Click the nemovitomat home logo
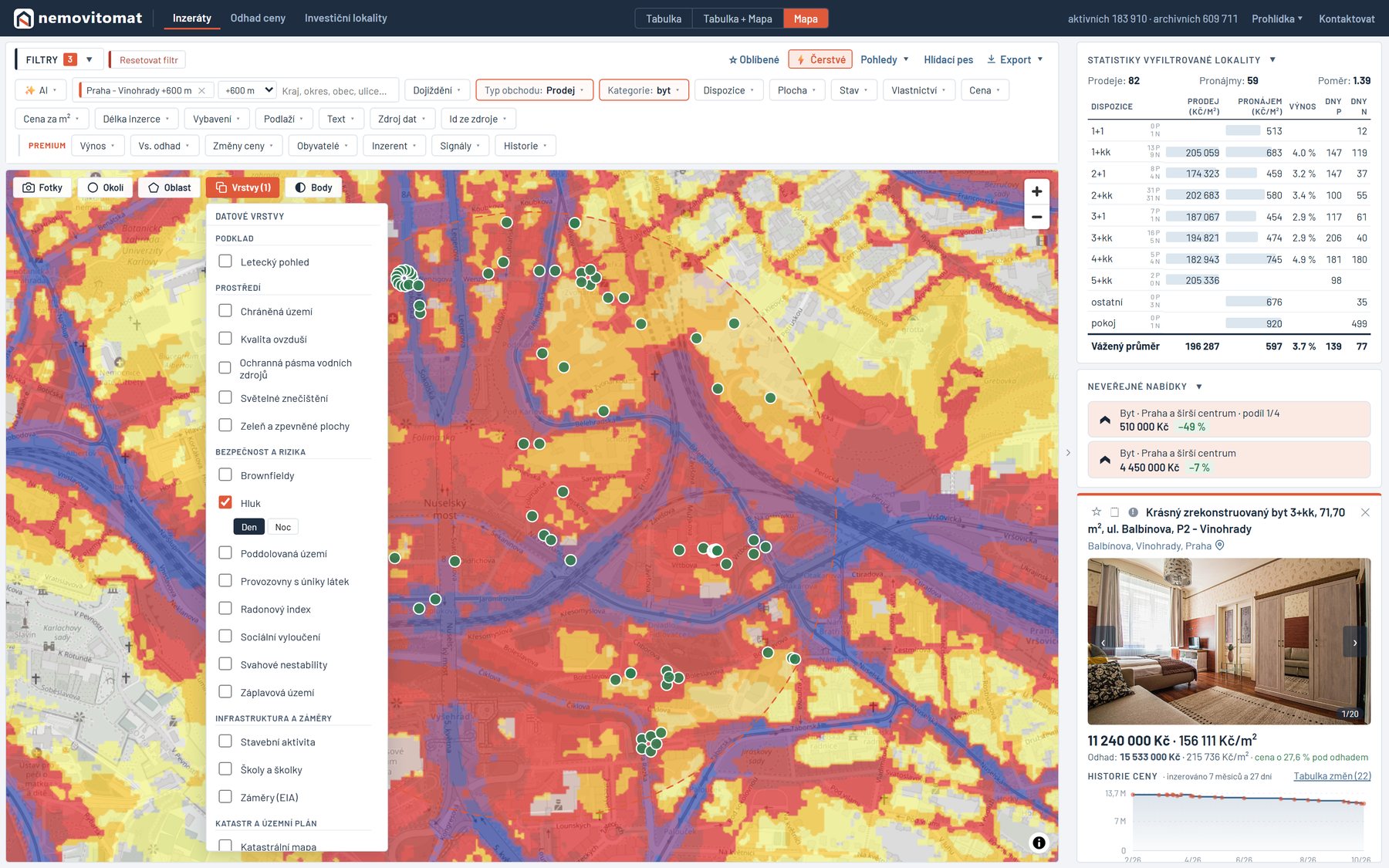This screenshot has width=1389, height=868. (78, 19)
